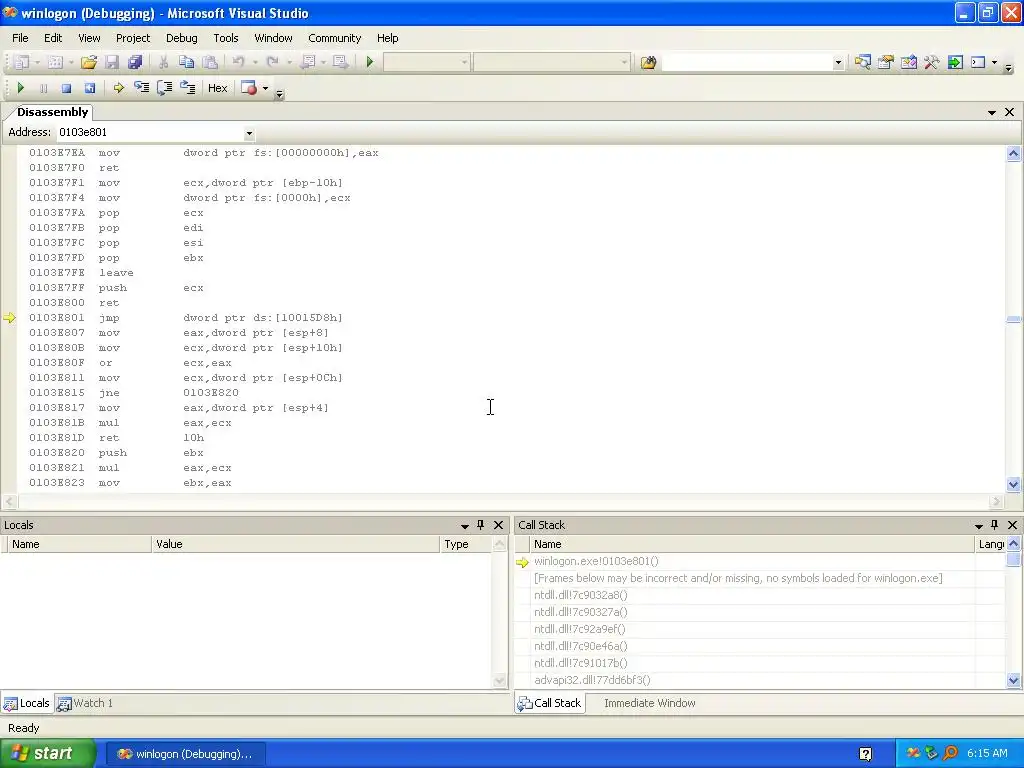This screenshot has height=768, width=1024.
Task: Open the File menu
Action: [20, 38]
